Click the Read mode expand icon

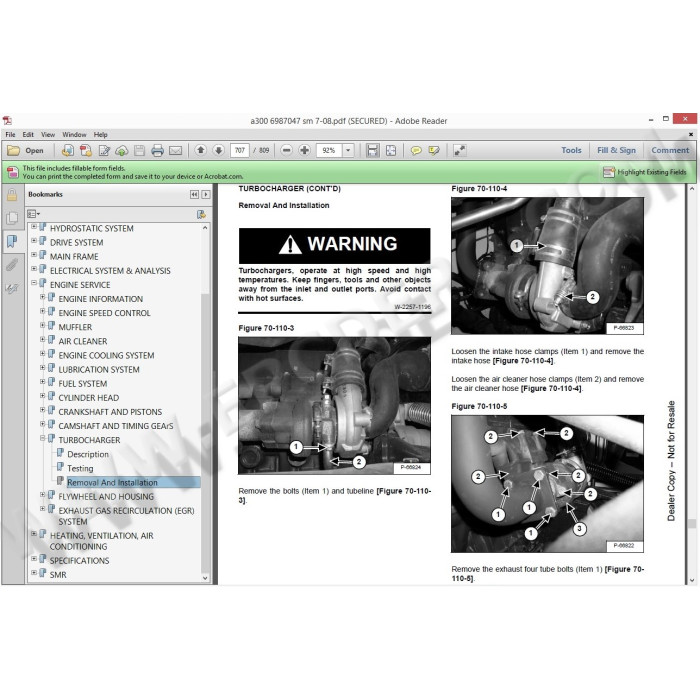(x=459, y=150)
